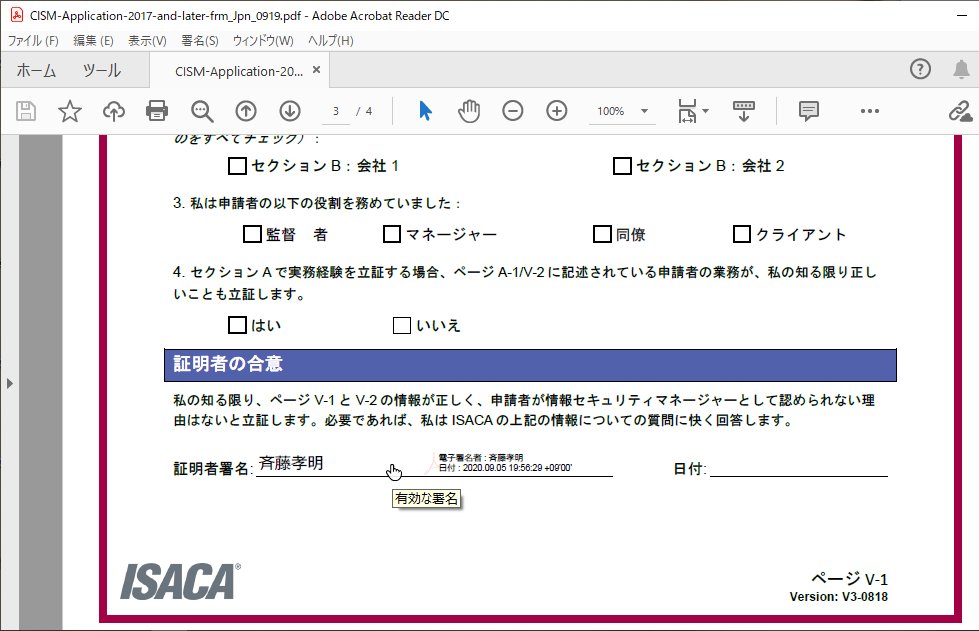Go to previous page with up arrow

pyautogui.click(x=246, y=111)
